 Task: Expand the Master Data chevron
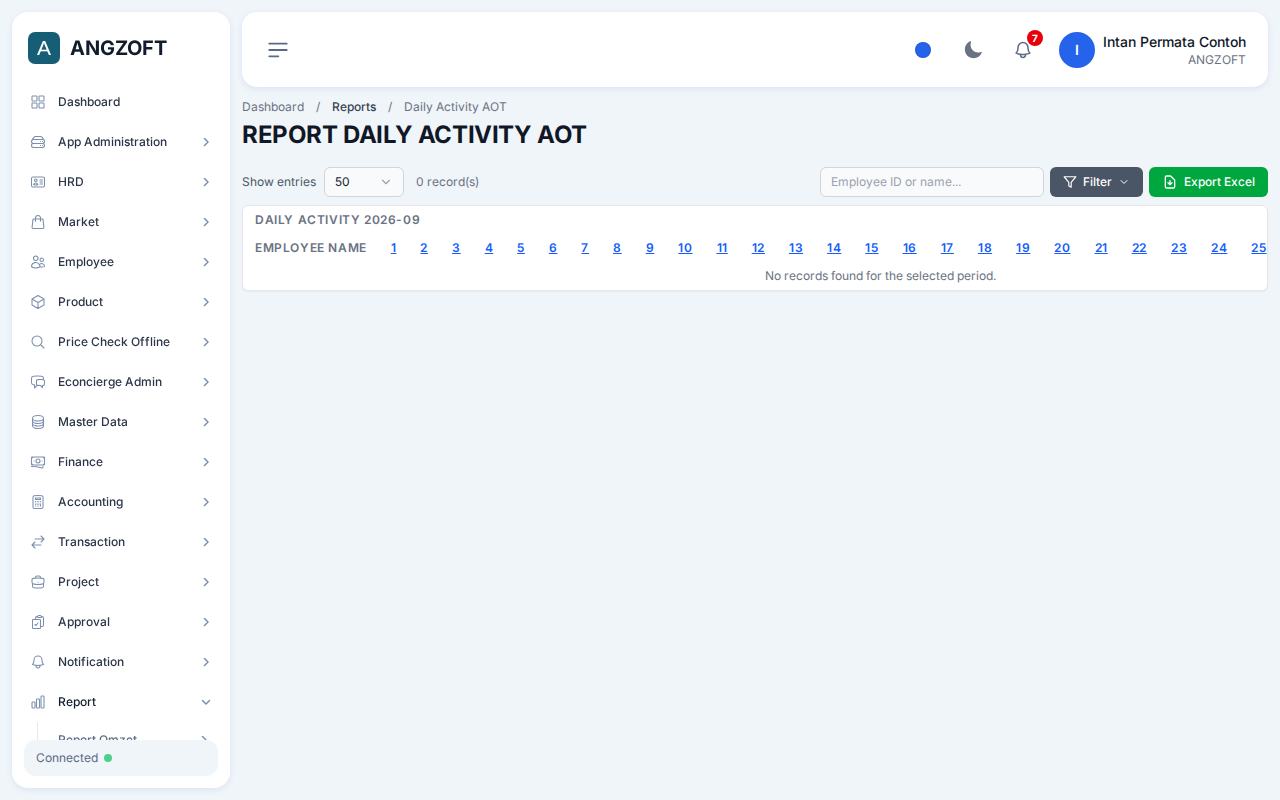coord(206,422)
